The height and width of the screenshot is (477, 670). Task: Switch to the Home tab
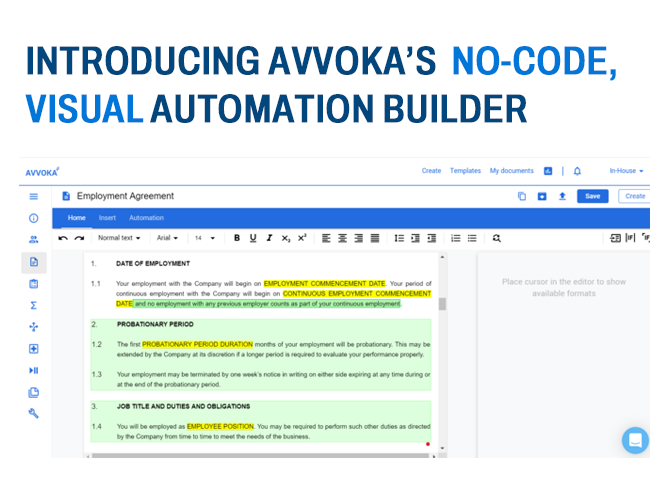tap(76, 218)
